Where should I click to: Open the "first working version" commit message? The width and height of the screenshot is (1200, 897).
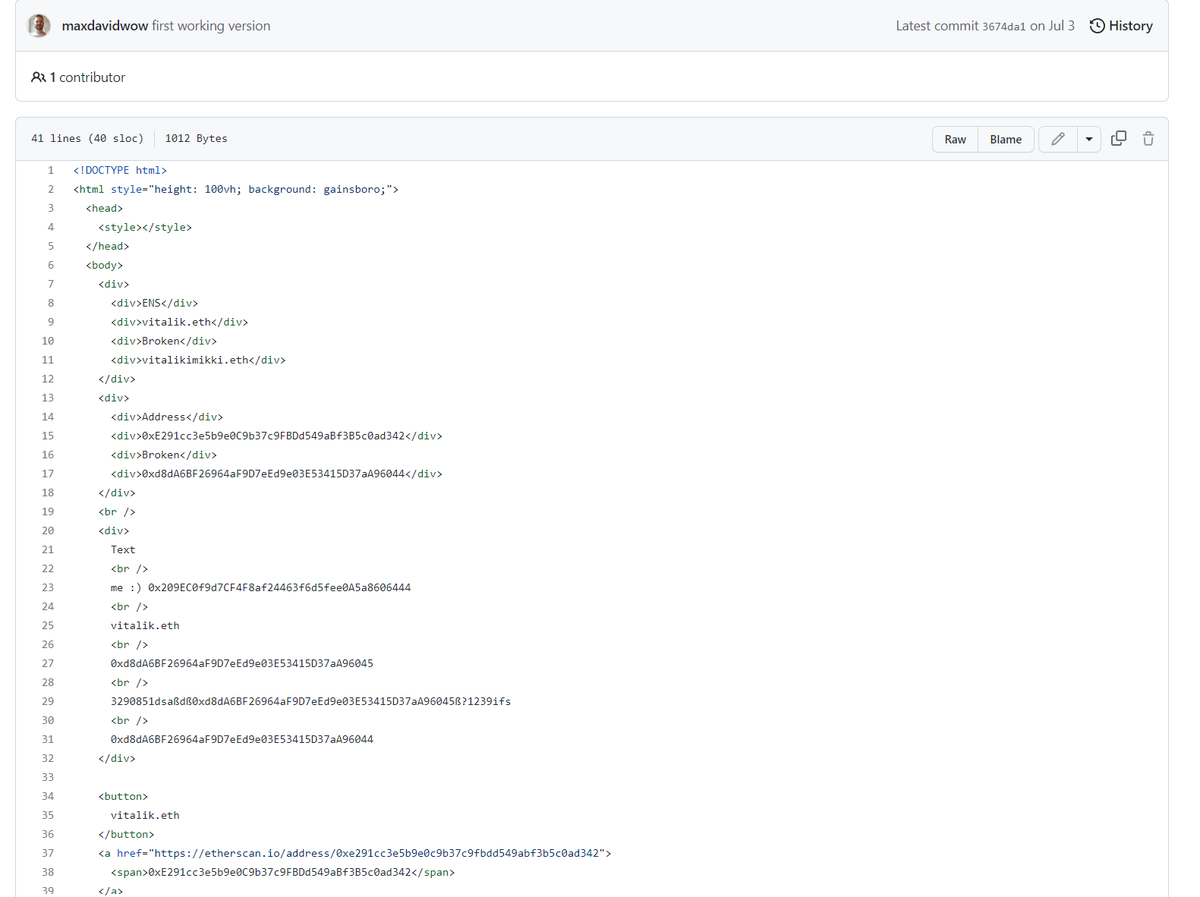pyautogui.click(x=211, y=26)
